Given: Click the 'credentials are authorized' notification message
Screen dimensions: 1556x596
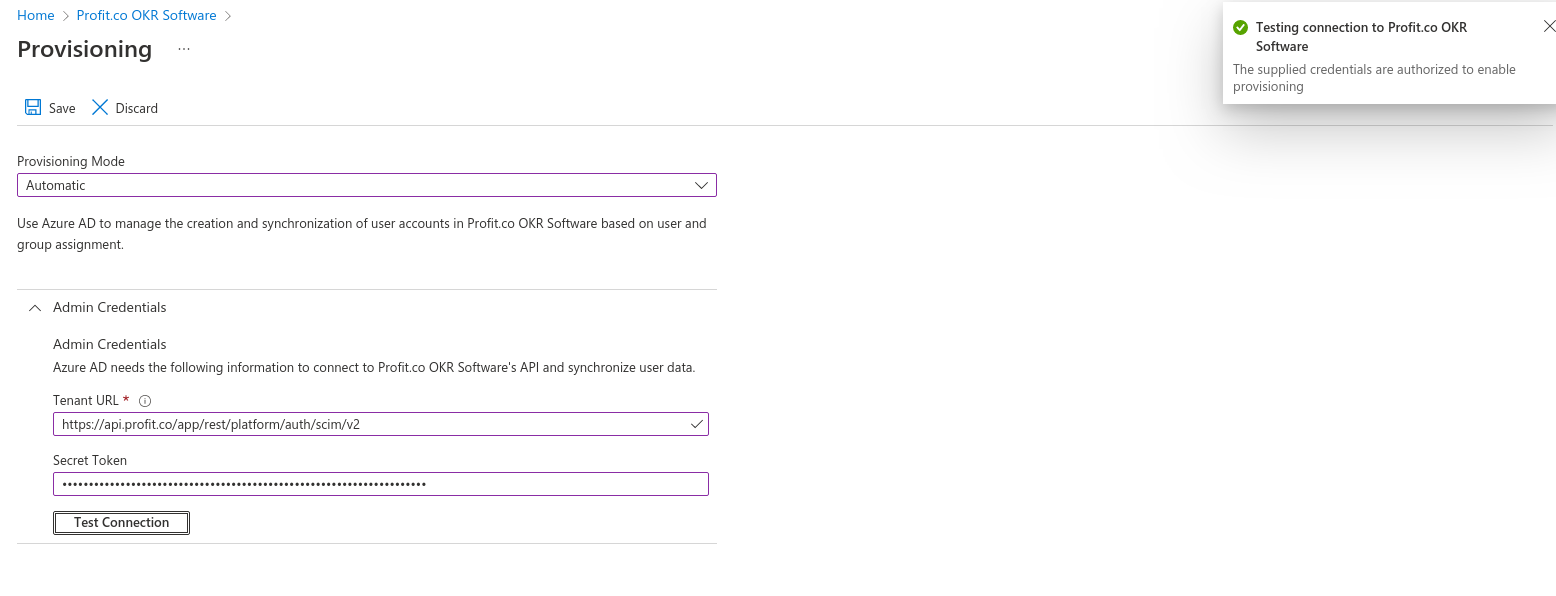Looking at the screenshot, I should tap(1374, 78).
